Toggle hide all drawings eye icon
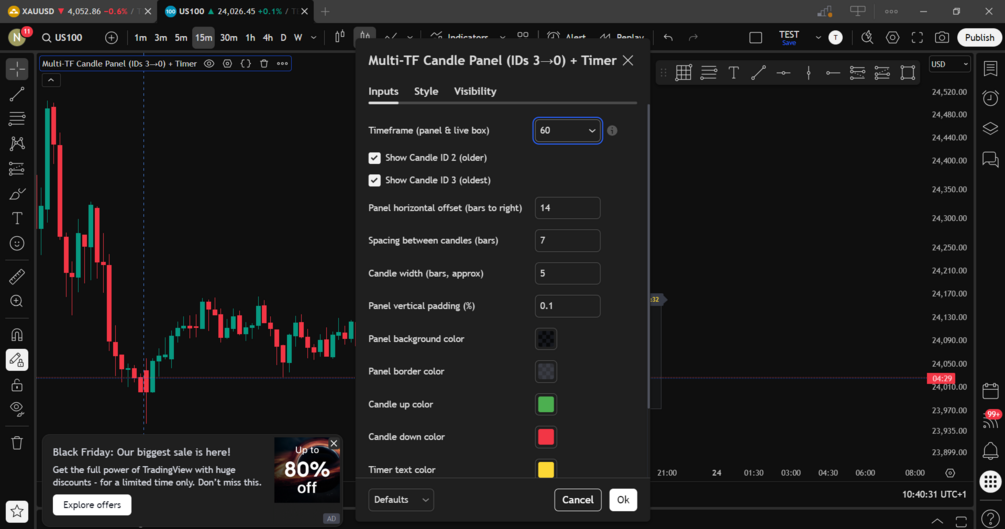1005x529 pixels. (17, 409)
